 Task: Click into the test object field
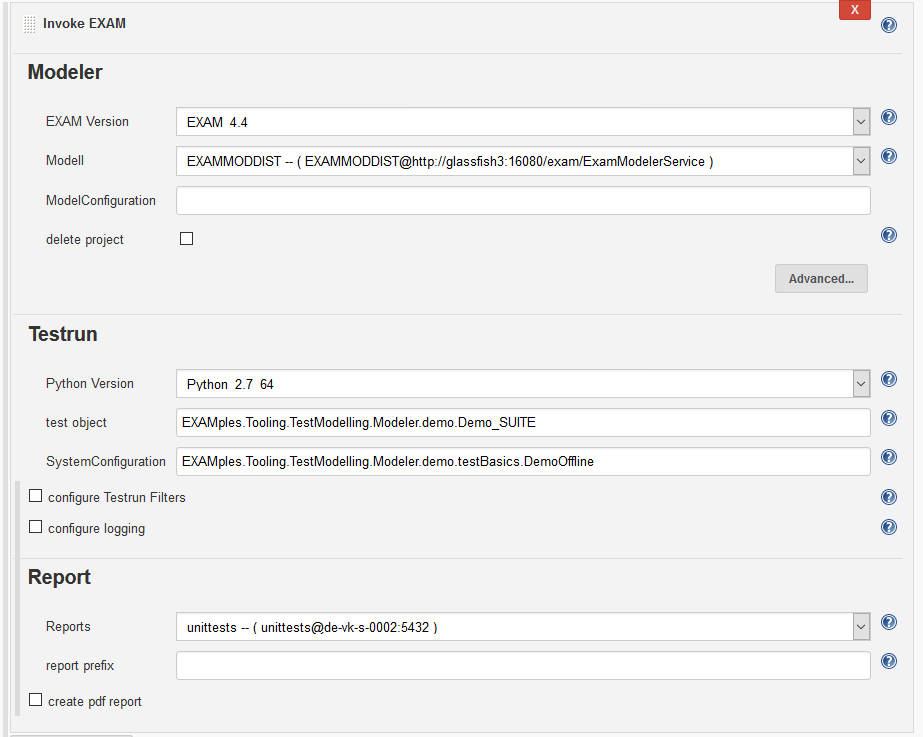click(x=523, y=423)
